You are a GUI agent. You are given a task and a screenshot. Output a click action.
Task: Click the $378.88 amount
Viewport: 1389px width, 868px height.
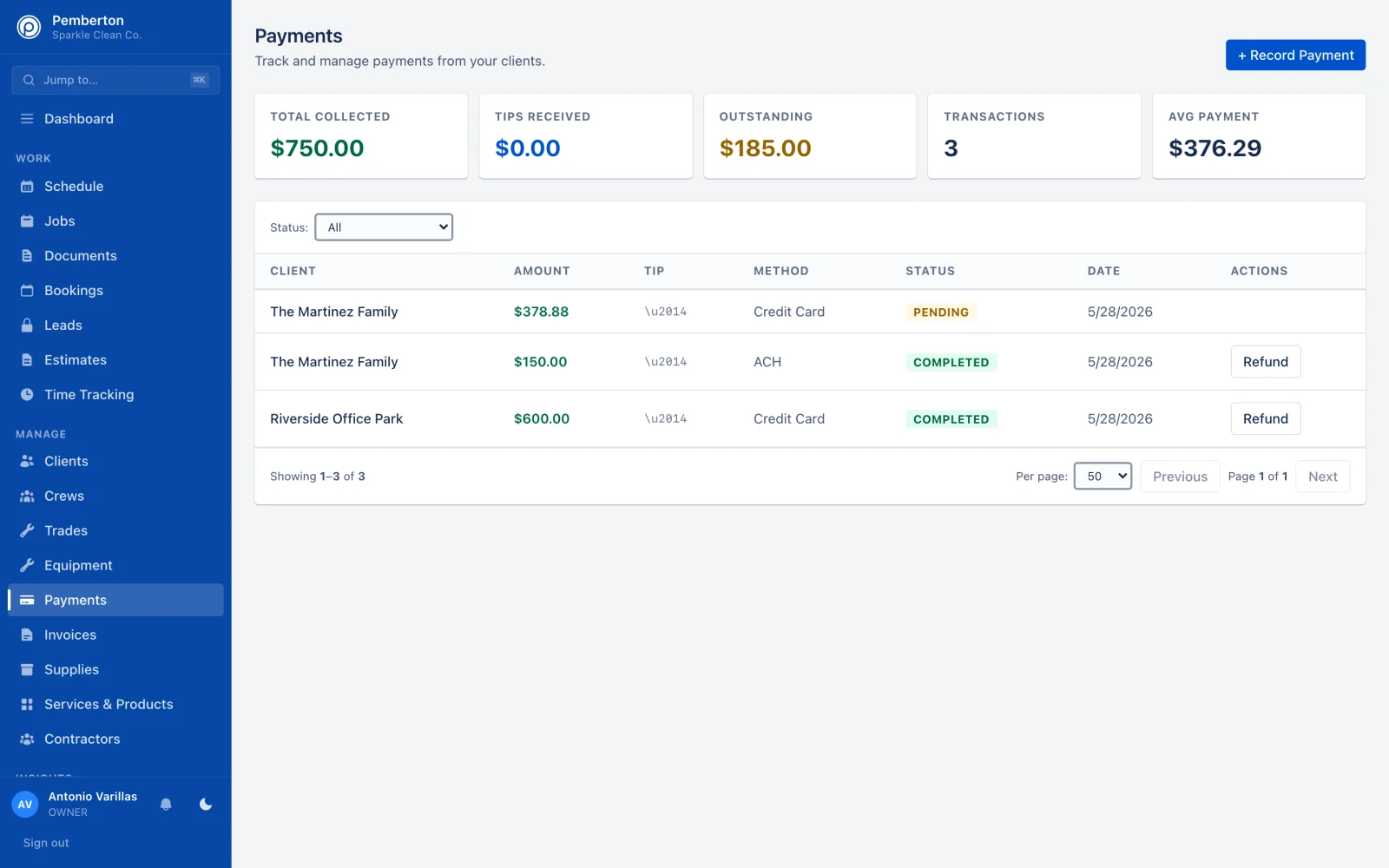pyautogui.click(x=541, y=312)
